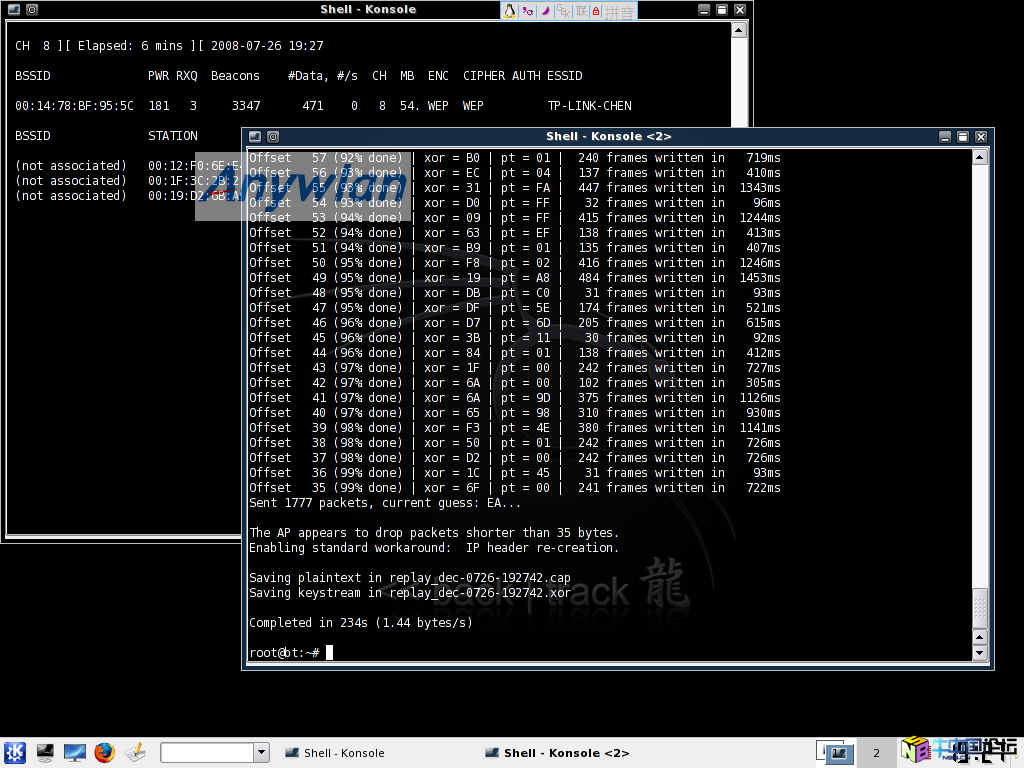This screenshot has height=768, width=1024.
Task: Click the red lock icon in input bar
Action: [596, 10]
